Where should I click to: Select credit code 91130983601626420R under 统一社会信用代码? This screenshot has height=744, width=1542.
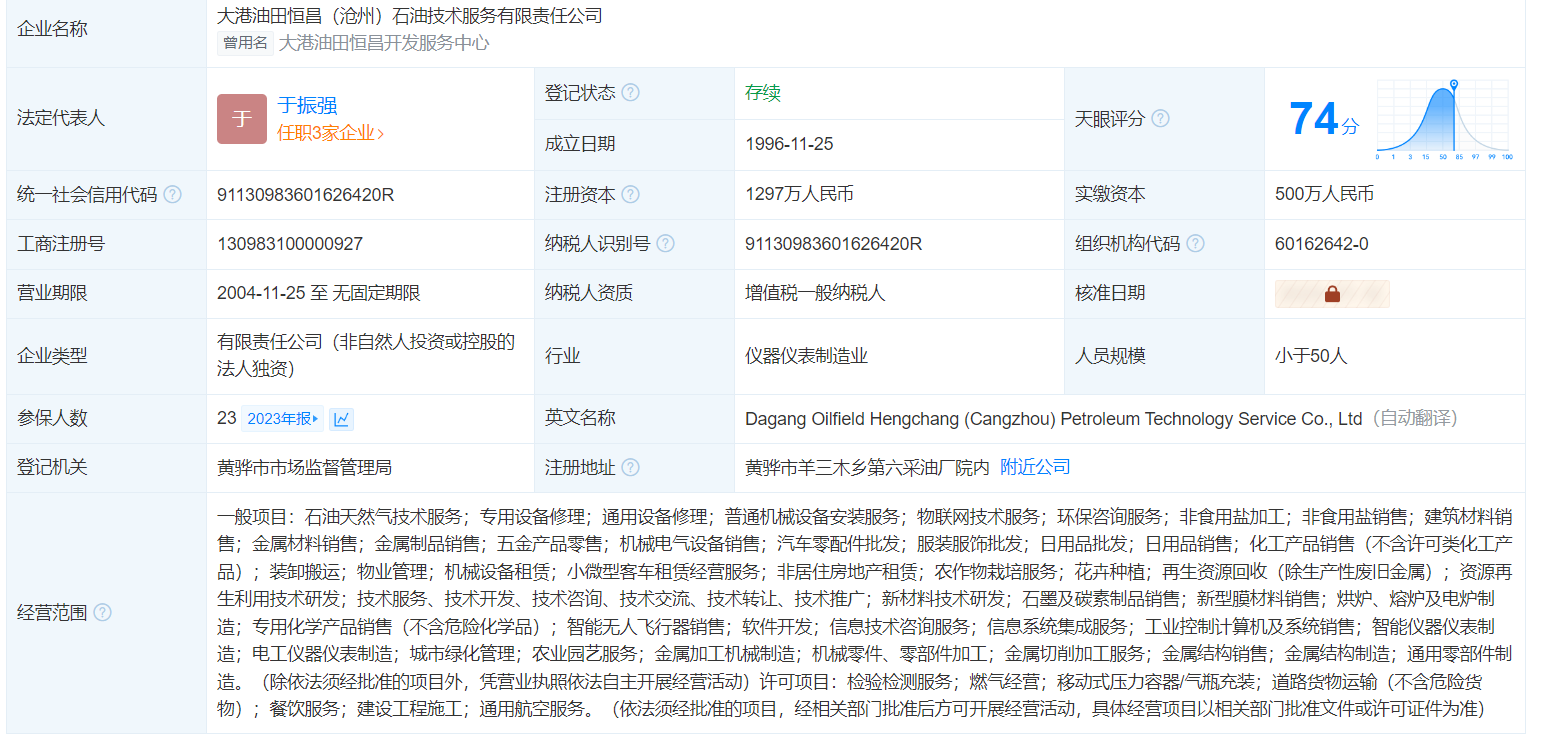[x=306, y=195]
